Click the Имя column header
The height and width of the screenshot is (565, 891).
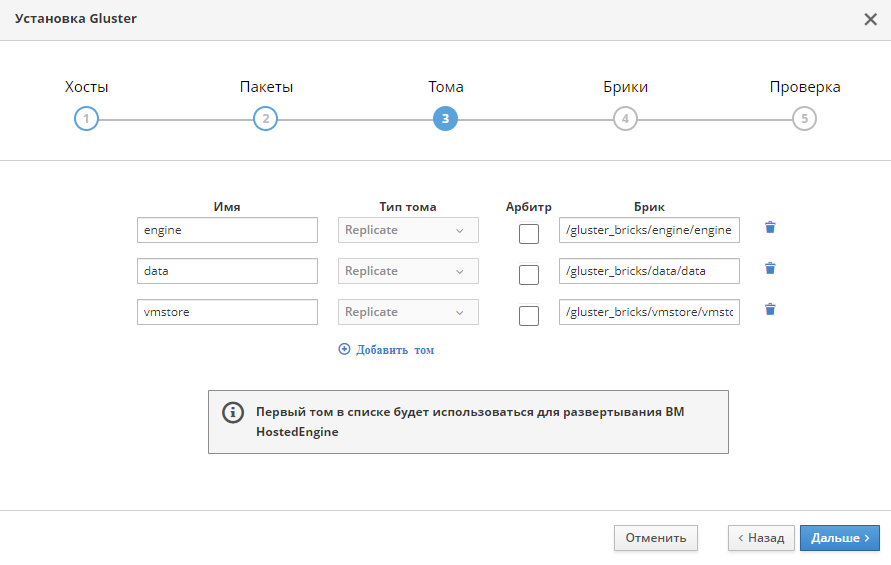click(227, 207)
